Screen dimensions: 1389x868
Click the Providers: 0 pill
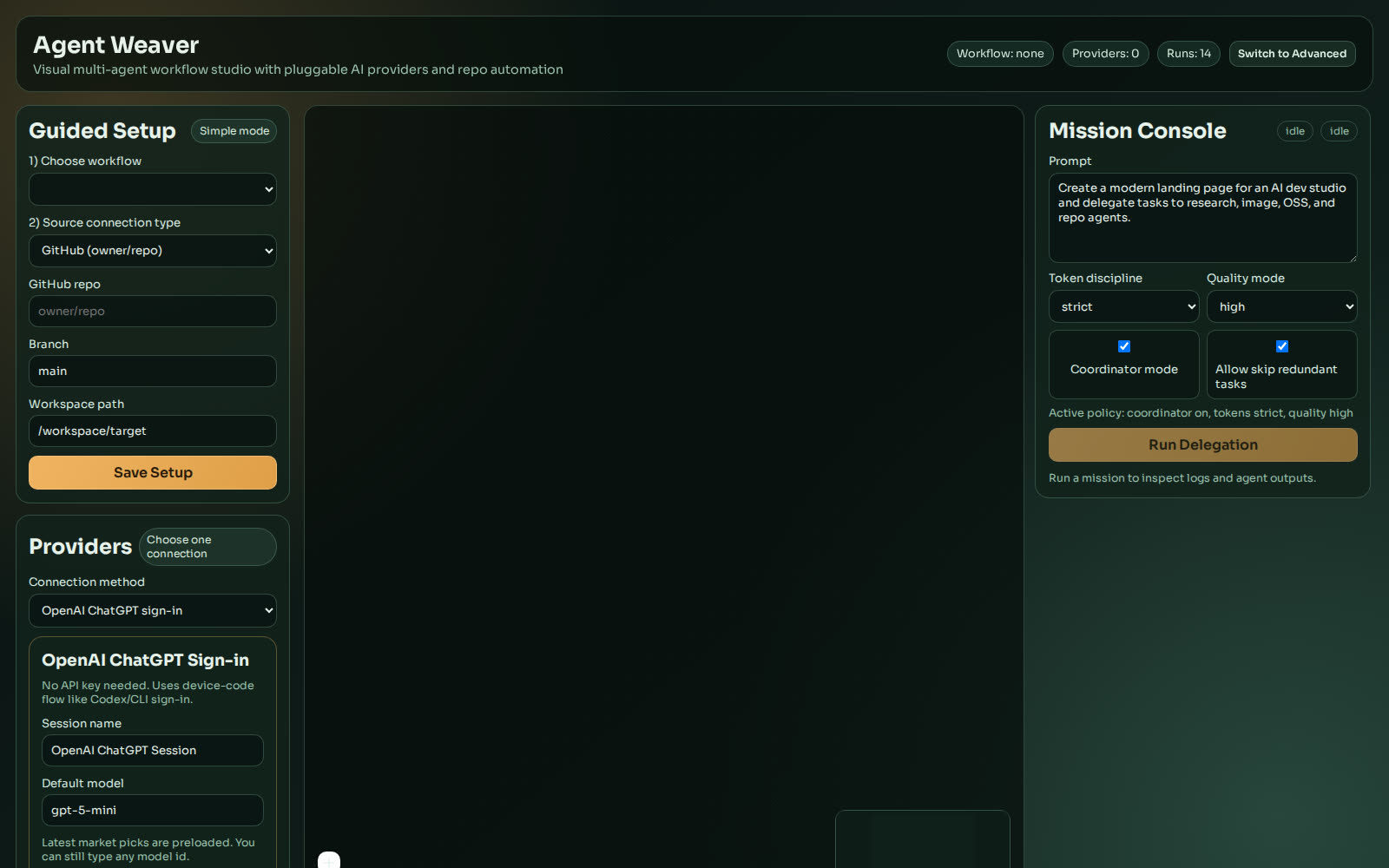[x=1106, y=54]
